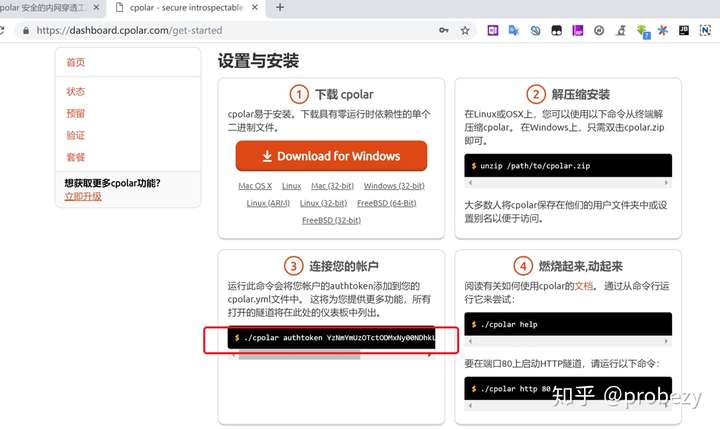Click the ./cpolar help command
The image size is (720, 429).
509,324
